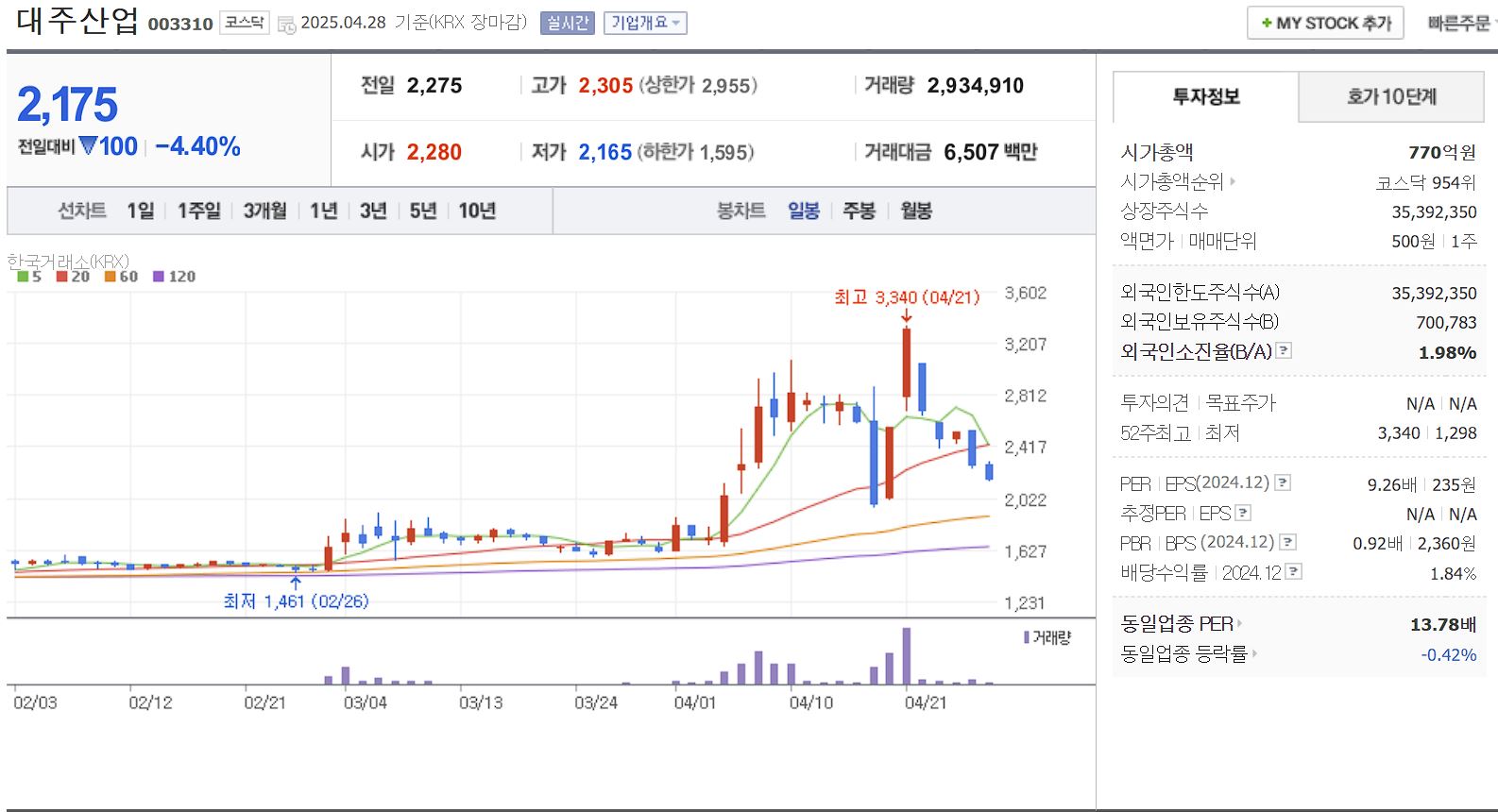Click the orange 60-day moving average swatch

coord(110,277)
